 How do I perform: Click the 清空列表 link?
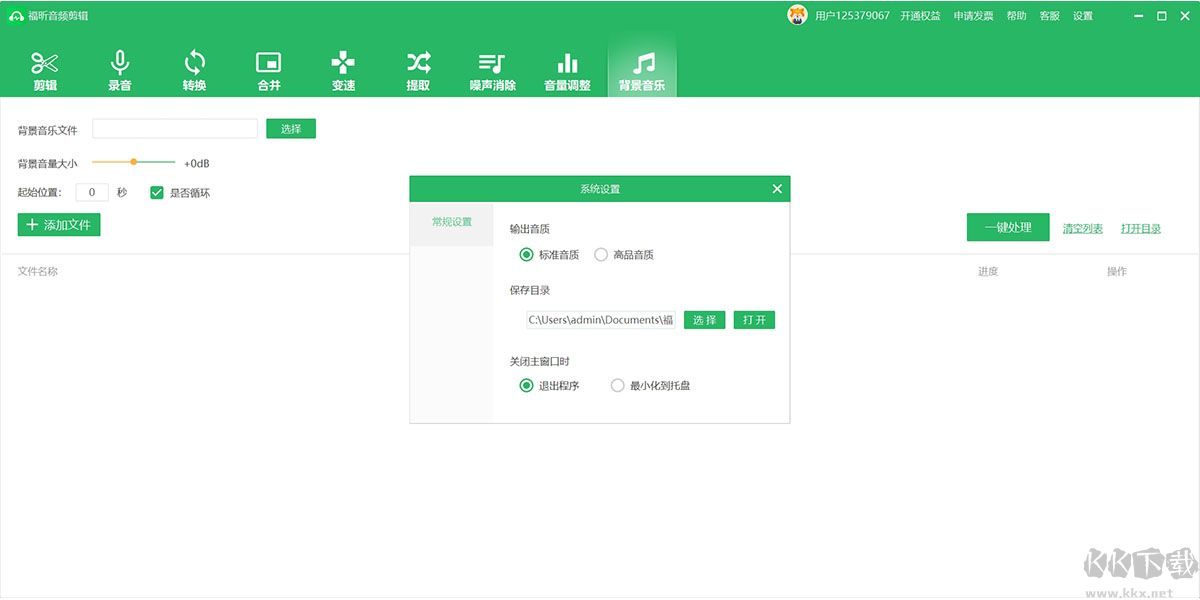point(1083,229)
